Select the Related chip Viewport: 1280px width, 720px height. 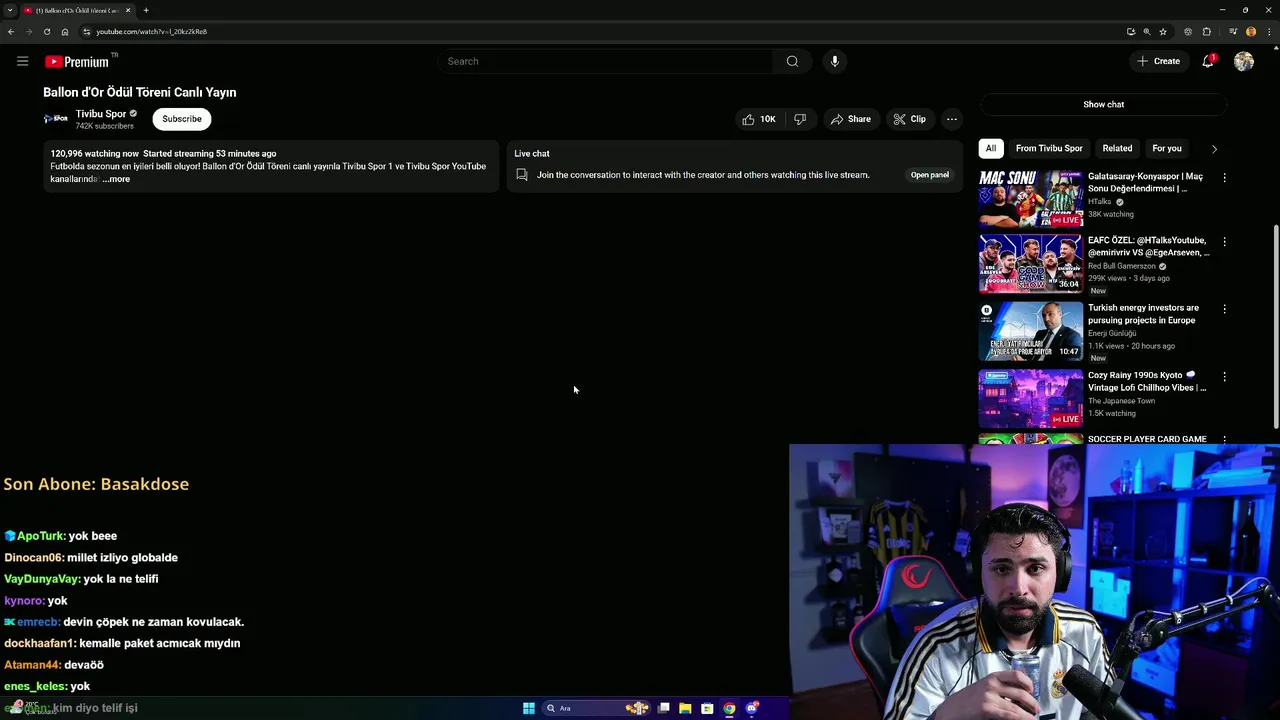1117,148
